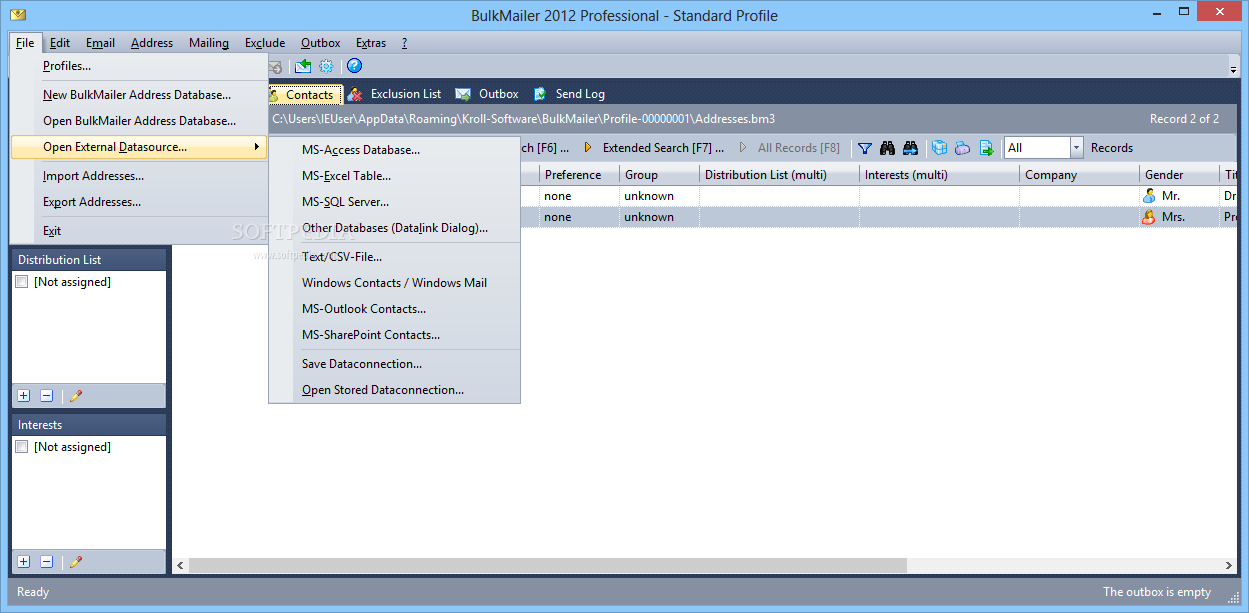The width and height of the screenshot is (1249, 613).
Task: Open the ? help menu
Action: click(404, 43)
